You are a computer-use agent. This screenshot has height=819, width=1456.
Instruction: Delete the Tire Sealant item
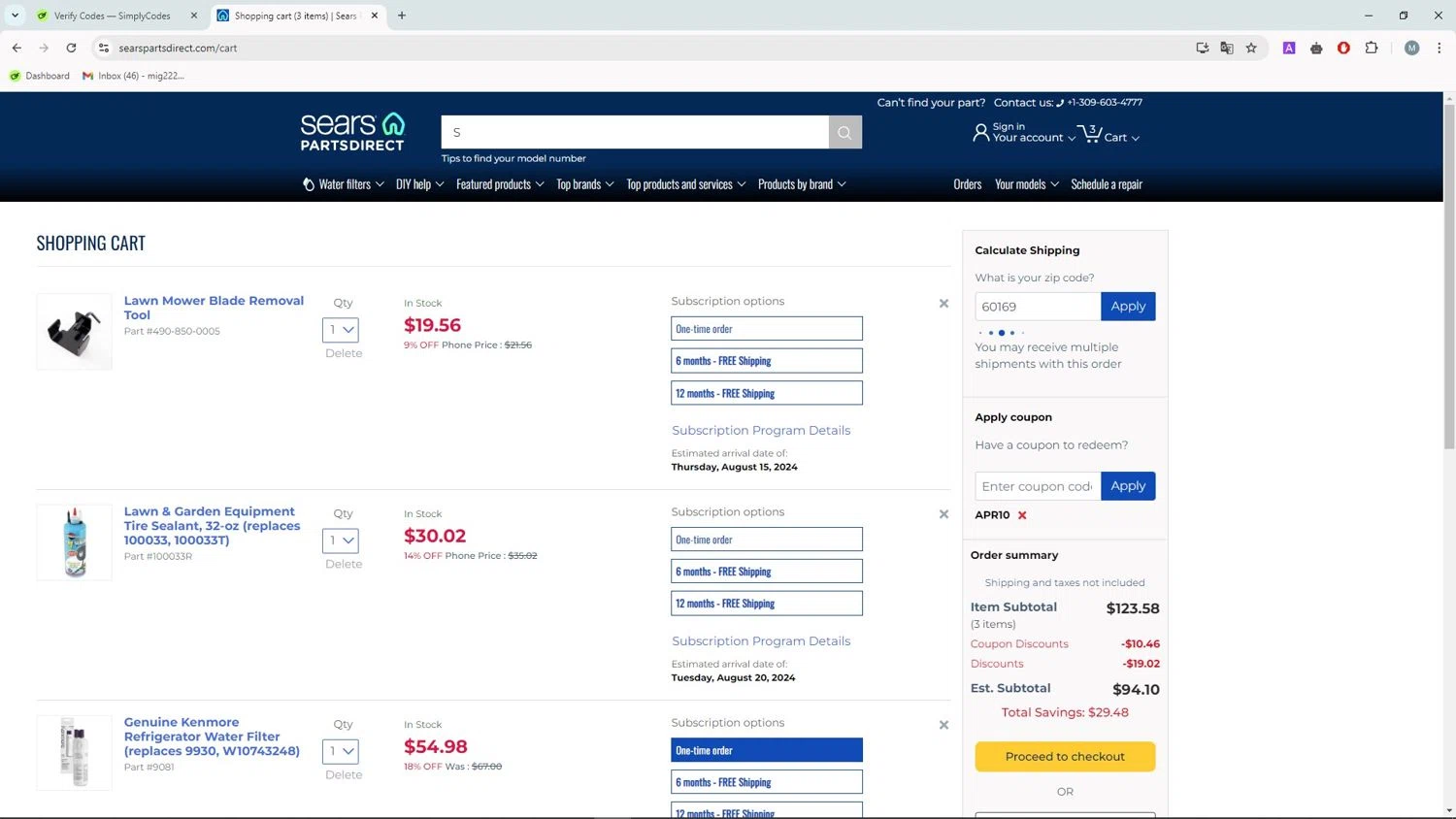pos(344,564)
